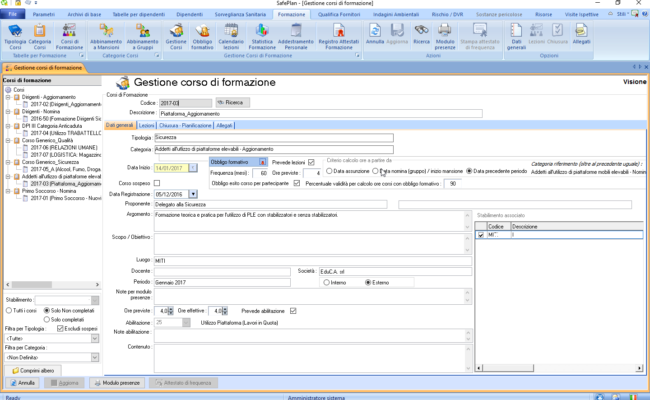The height and width of the screenshot is (400, 650).
Task: Select Interno radio button
Action: pos(327,282)
